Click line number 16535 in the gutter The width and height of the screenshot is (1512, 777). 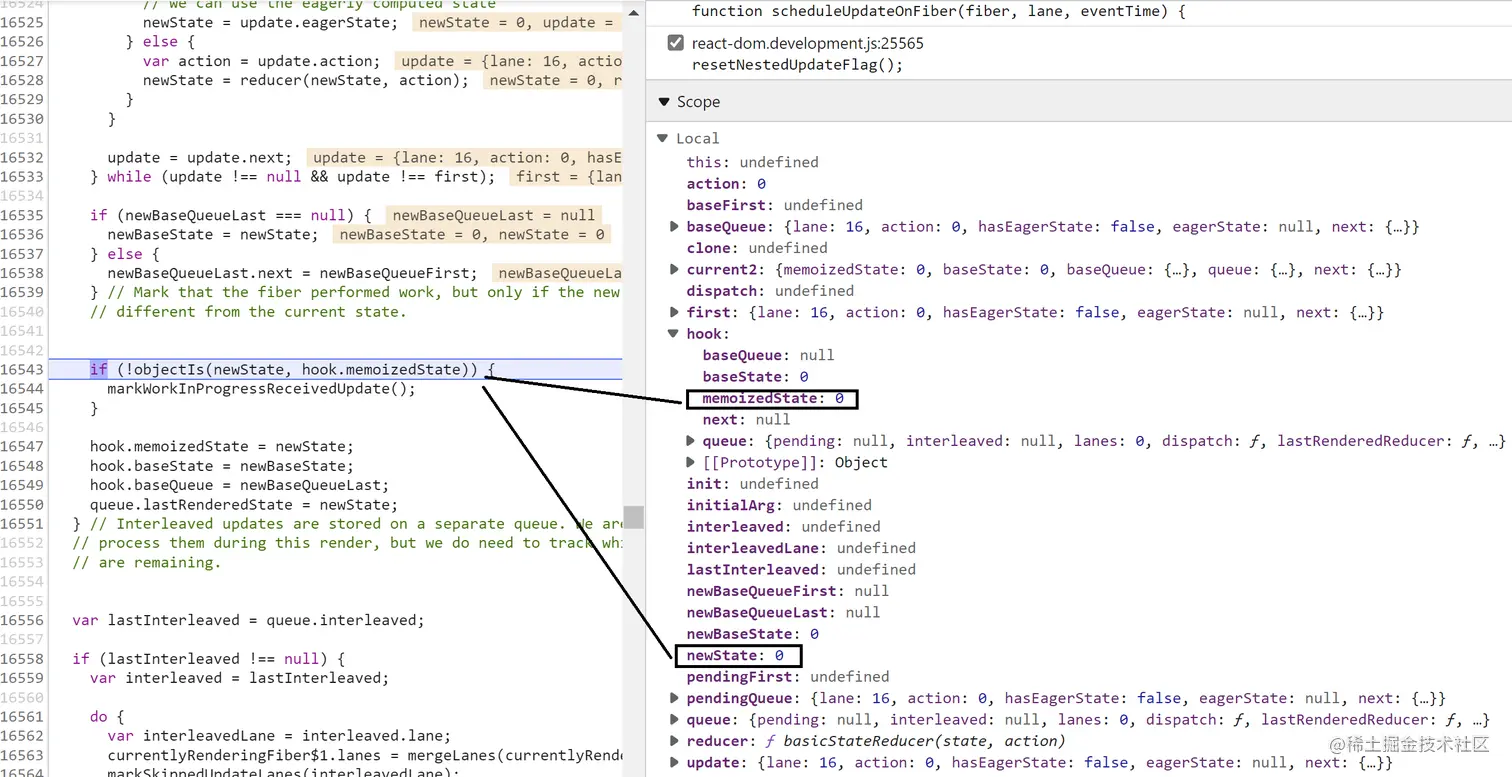pos(23,215)
